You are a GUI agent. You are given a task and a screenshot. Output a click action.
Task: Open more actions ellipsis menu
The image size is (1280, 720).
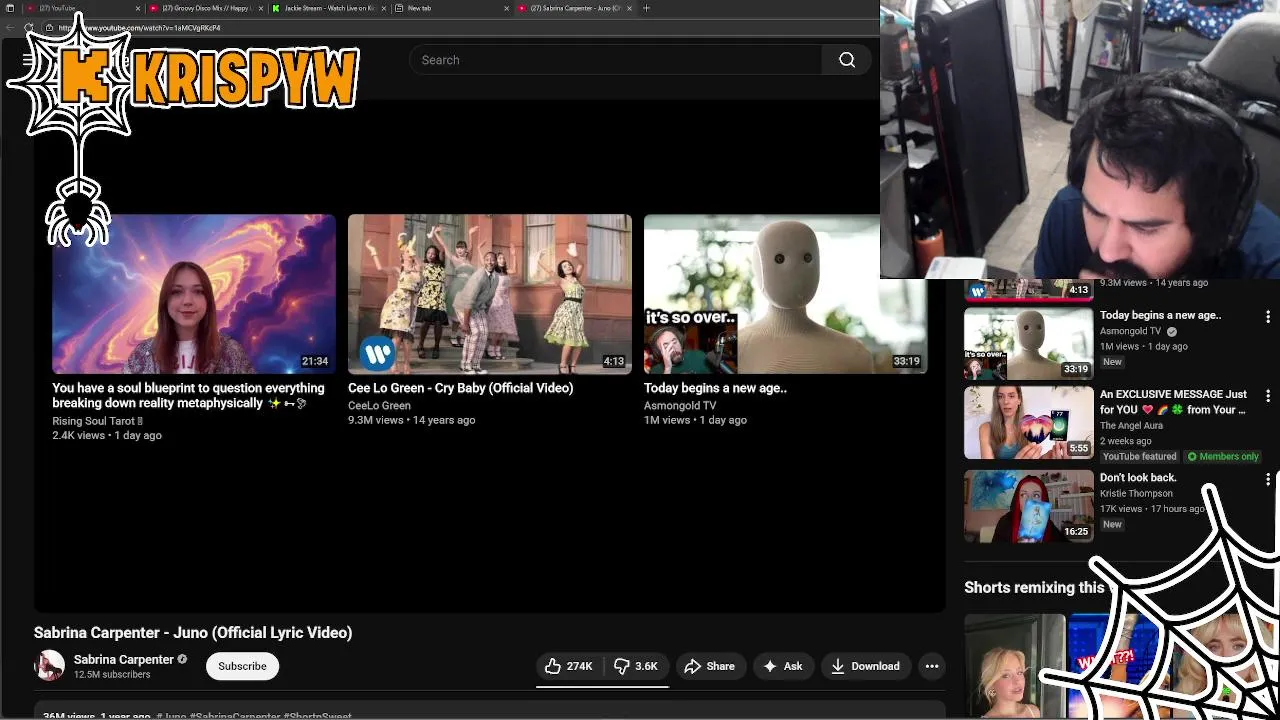(932, 666)
